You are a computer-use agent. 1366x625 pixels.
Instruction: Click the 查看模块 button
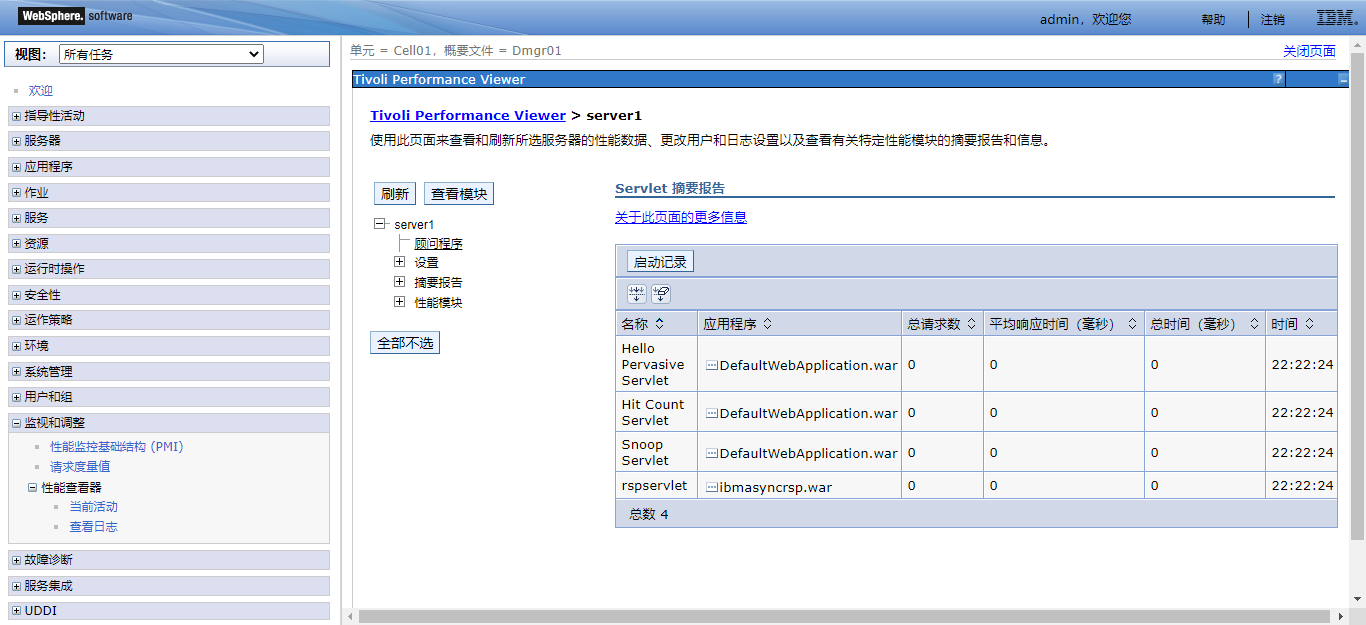(459, 194)
